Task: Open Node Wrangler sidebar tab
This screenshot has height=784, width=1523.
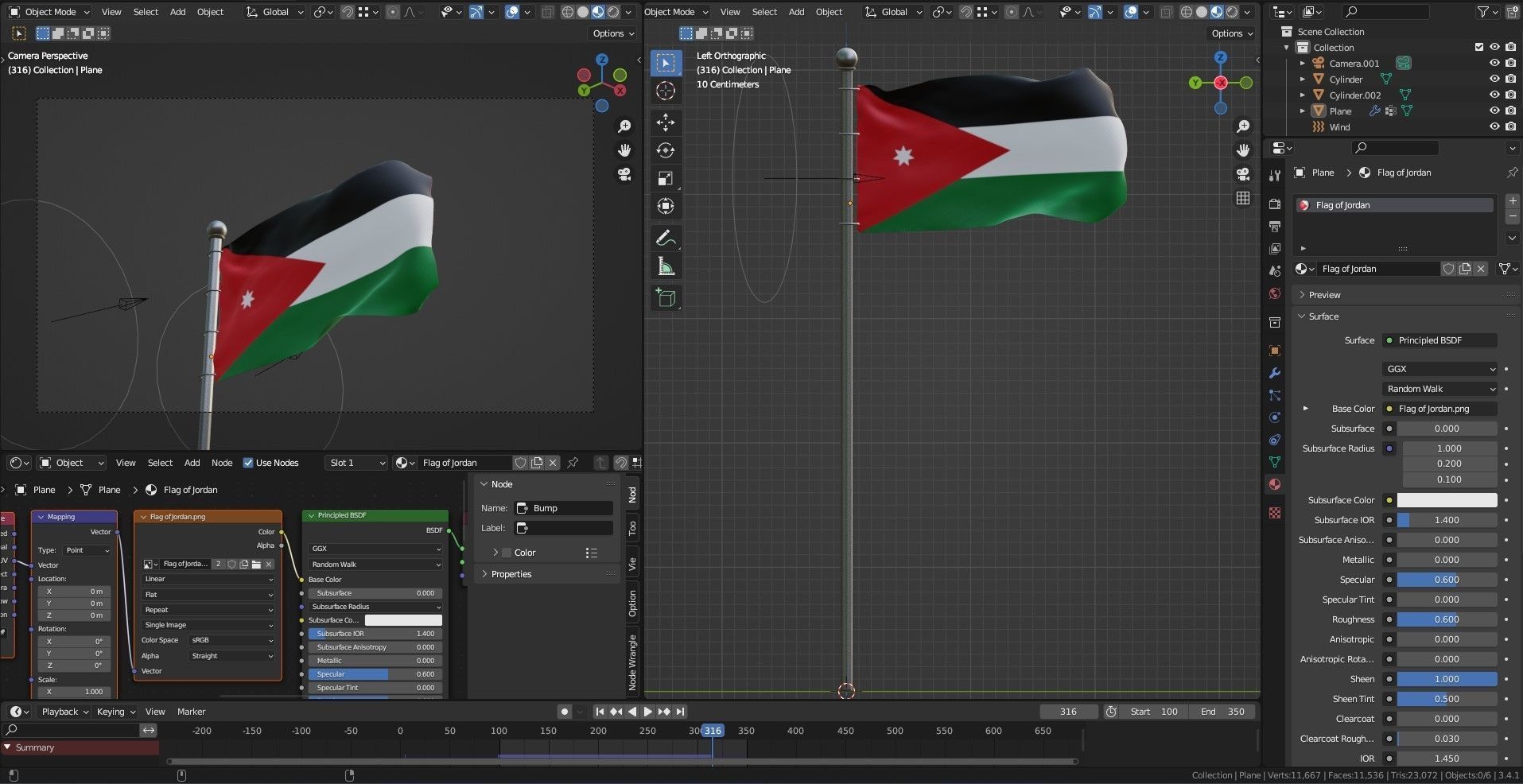Action: [632, 662]
